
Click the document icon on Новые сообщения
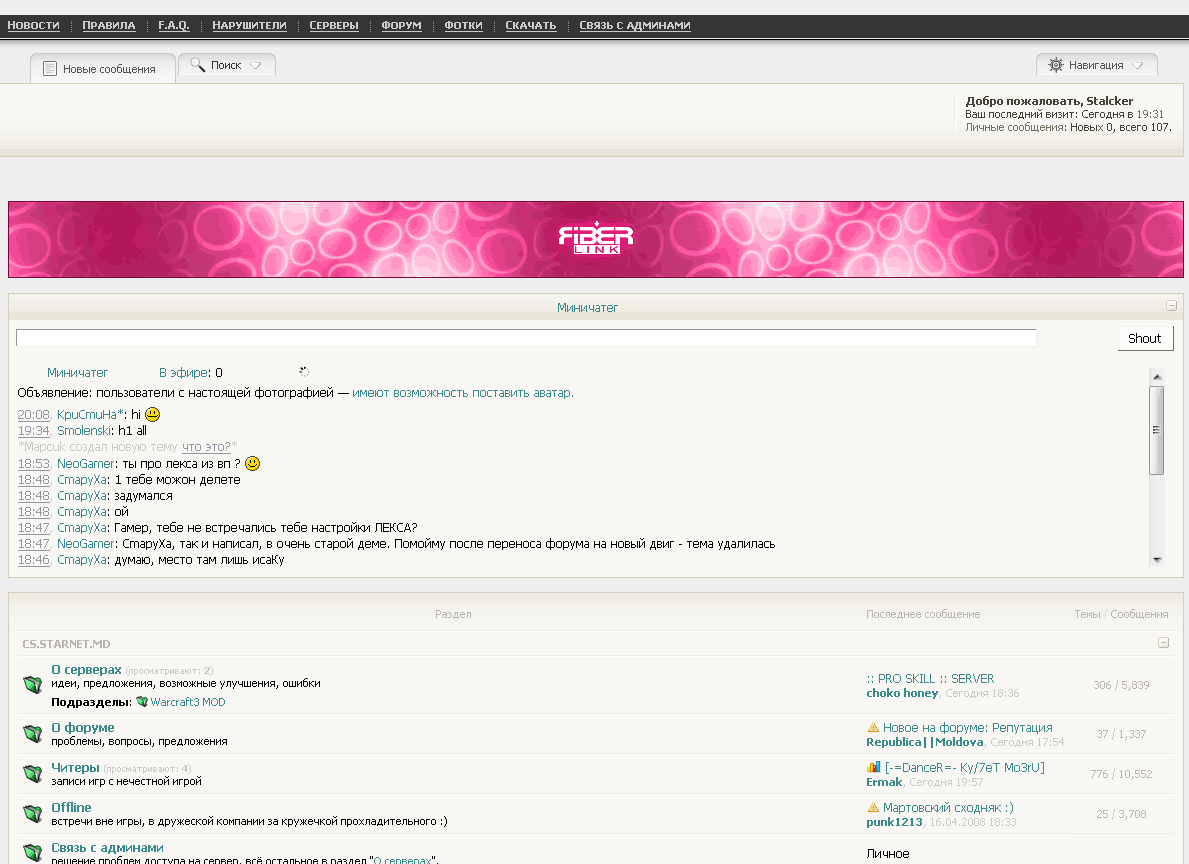[x=50, y=68]
